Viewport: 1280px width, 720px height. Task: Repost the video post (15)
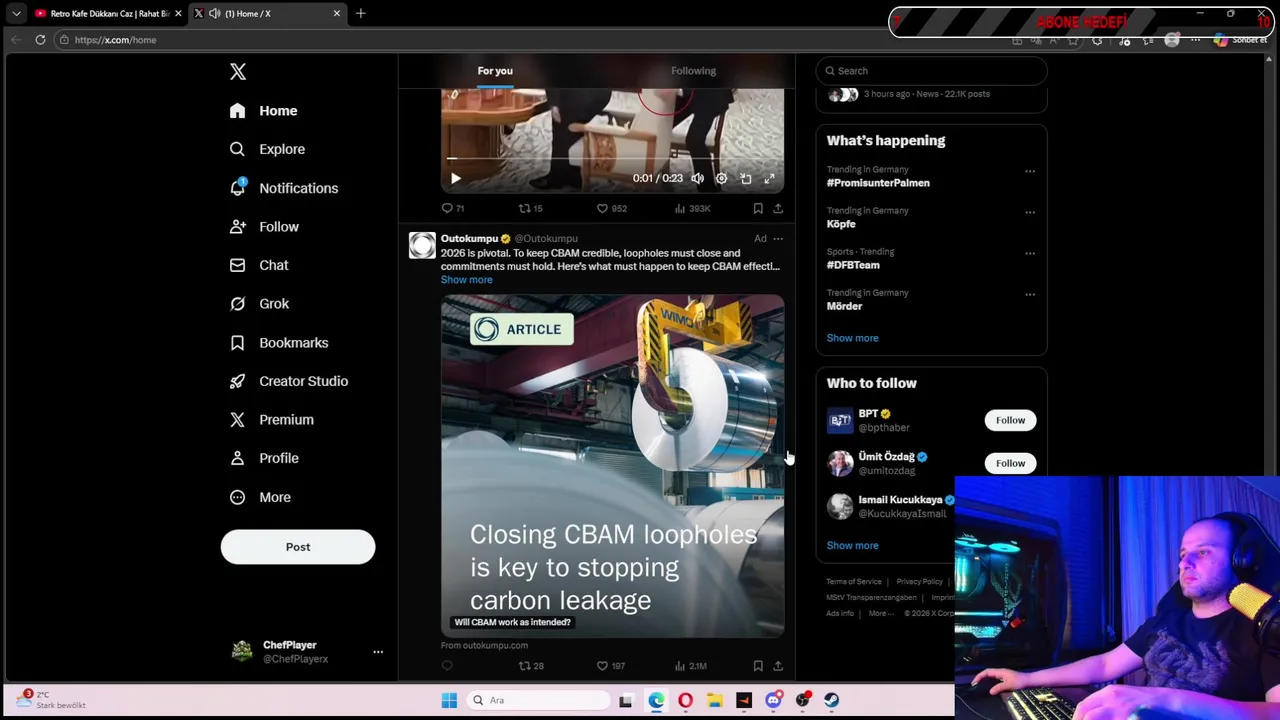click(530, 208)
